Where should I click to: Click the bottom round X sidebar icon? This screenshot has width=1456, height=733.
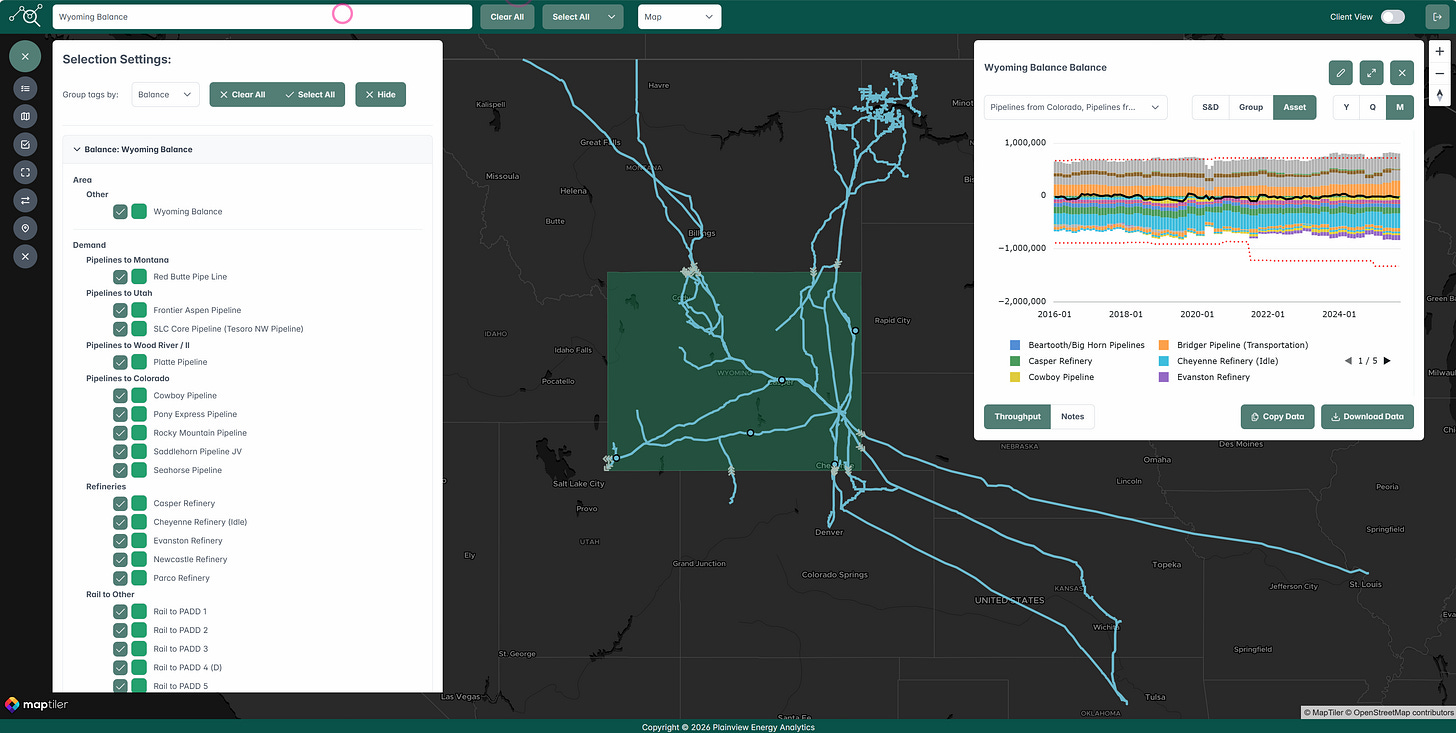[x=25, y=256]
